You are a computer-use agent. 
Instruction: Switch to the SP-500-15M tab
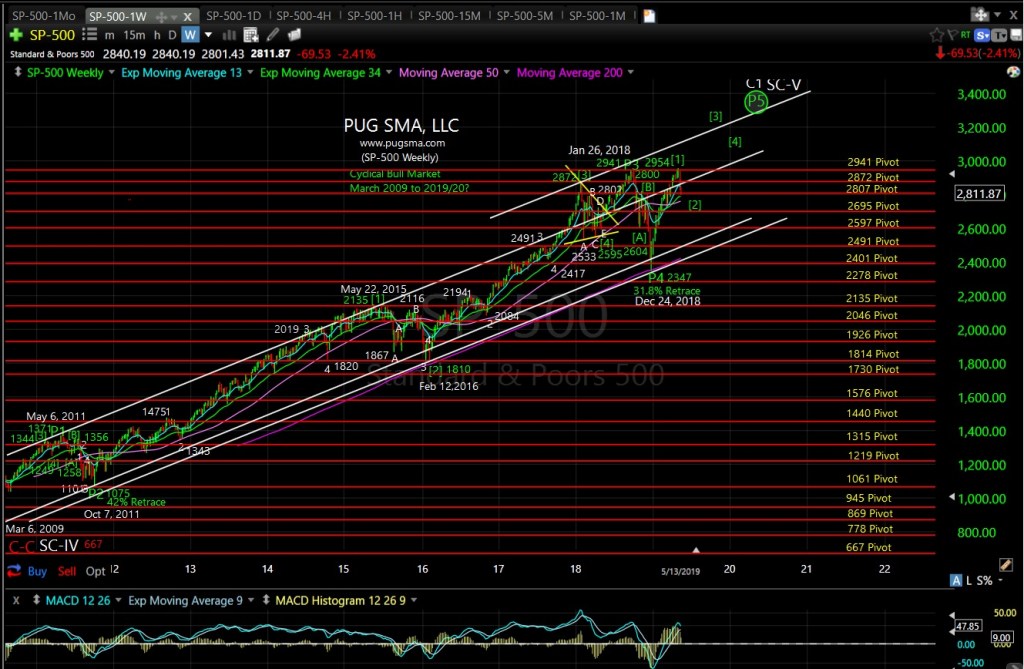click(449, 16)
